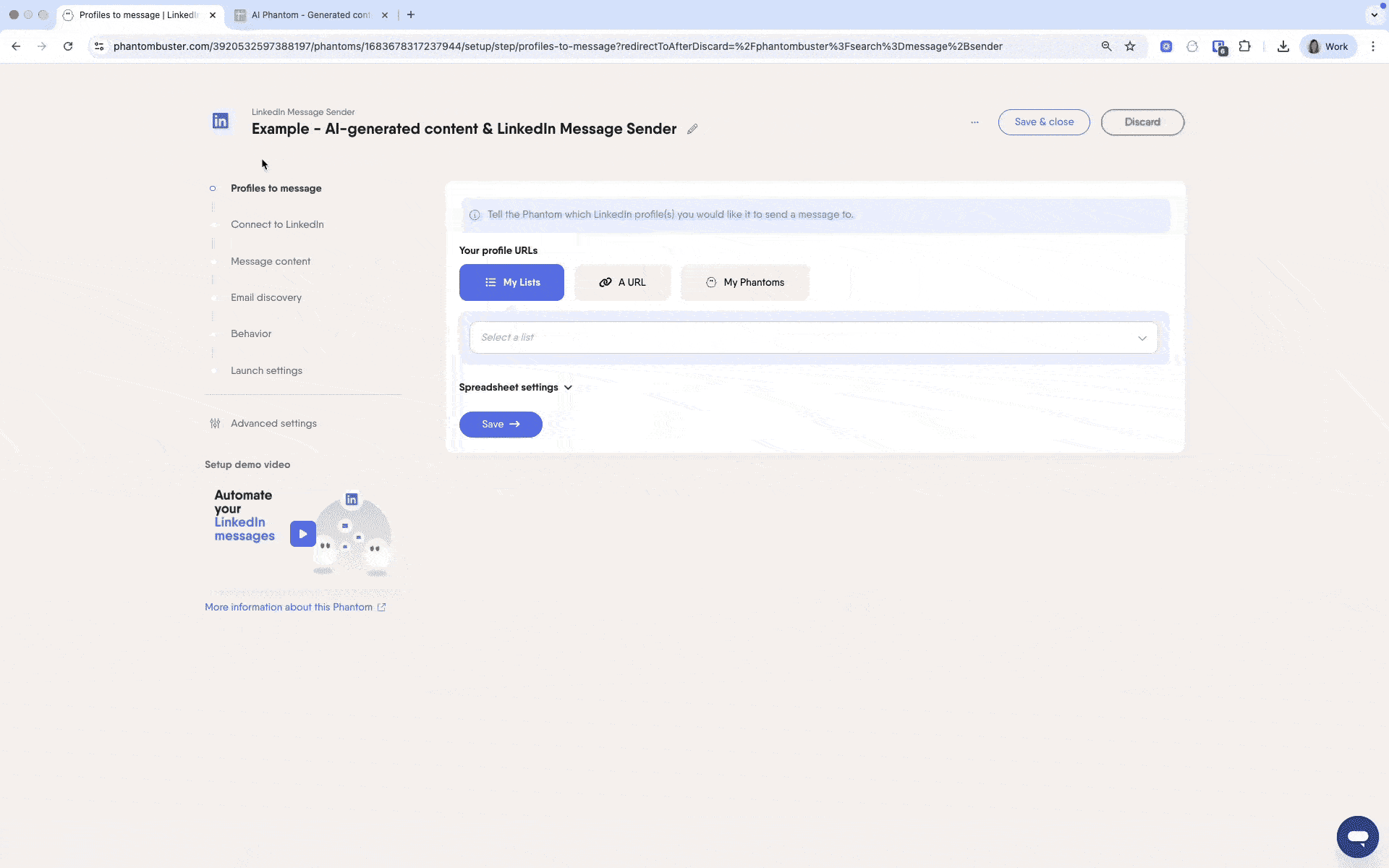Click the extension icon with the badge count
This screenshot has height=868, width=1389.
click(x=1219, y=47)
